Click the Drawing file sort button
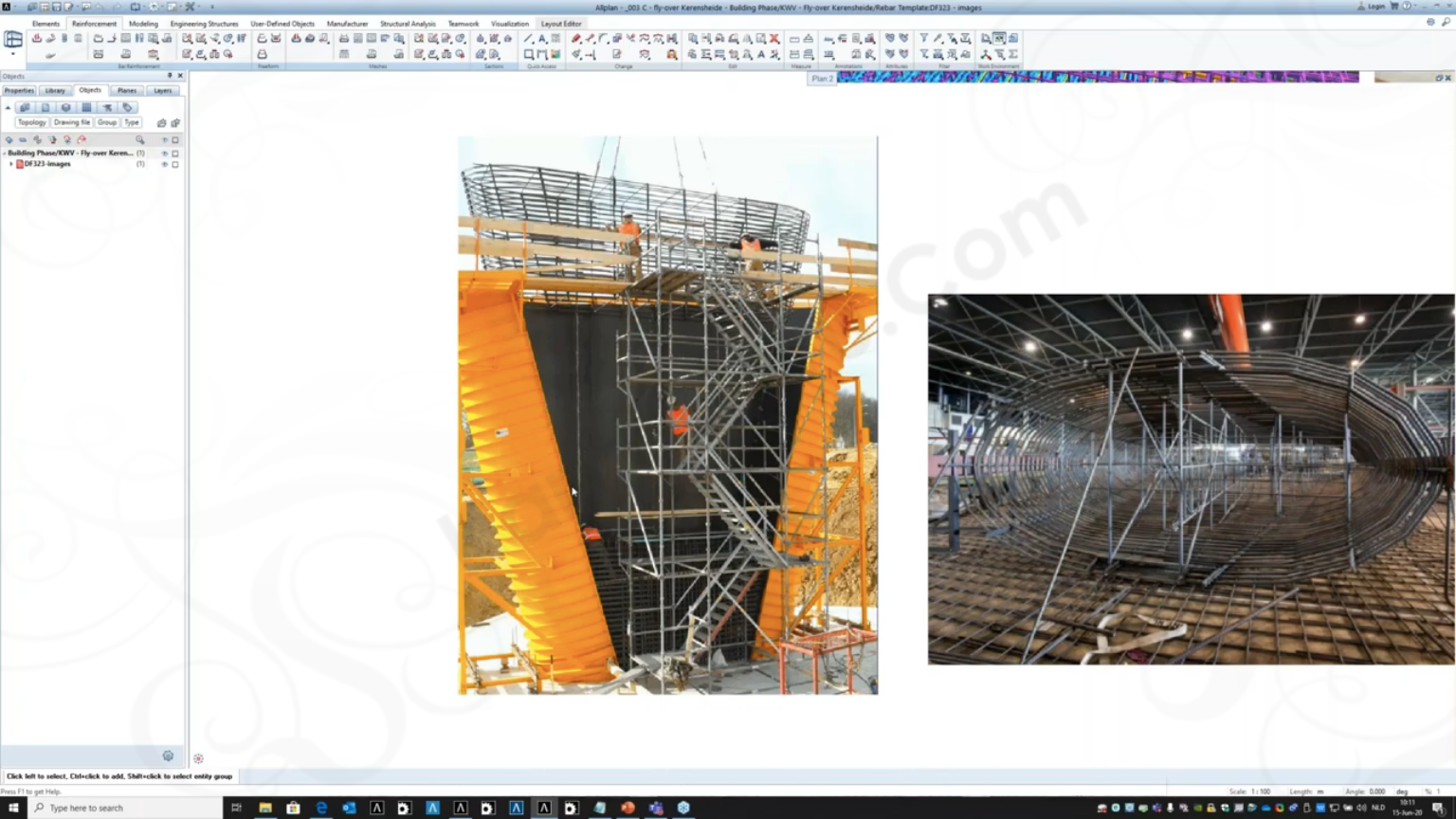Image resolution: width=1456 pixels, height=819 pixels. point(71,122)
